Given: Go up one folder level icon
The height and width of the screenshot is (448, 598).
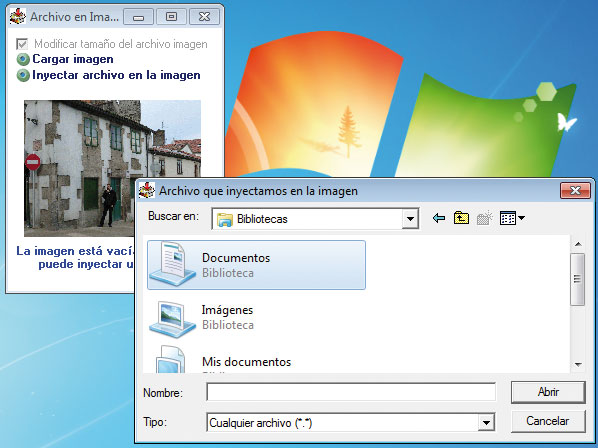Looking at the screenshot, I should [x=461, y=218].
